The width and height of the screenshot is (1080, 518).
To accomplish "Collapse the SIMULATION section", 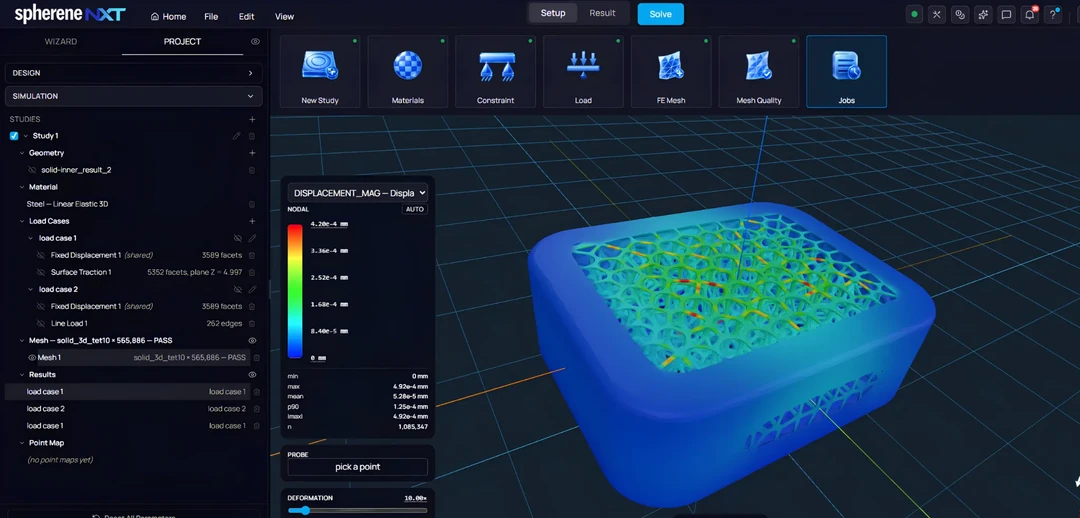I will point(134,96).
